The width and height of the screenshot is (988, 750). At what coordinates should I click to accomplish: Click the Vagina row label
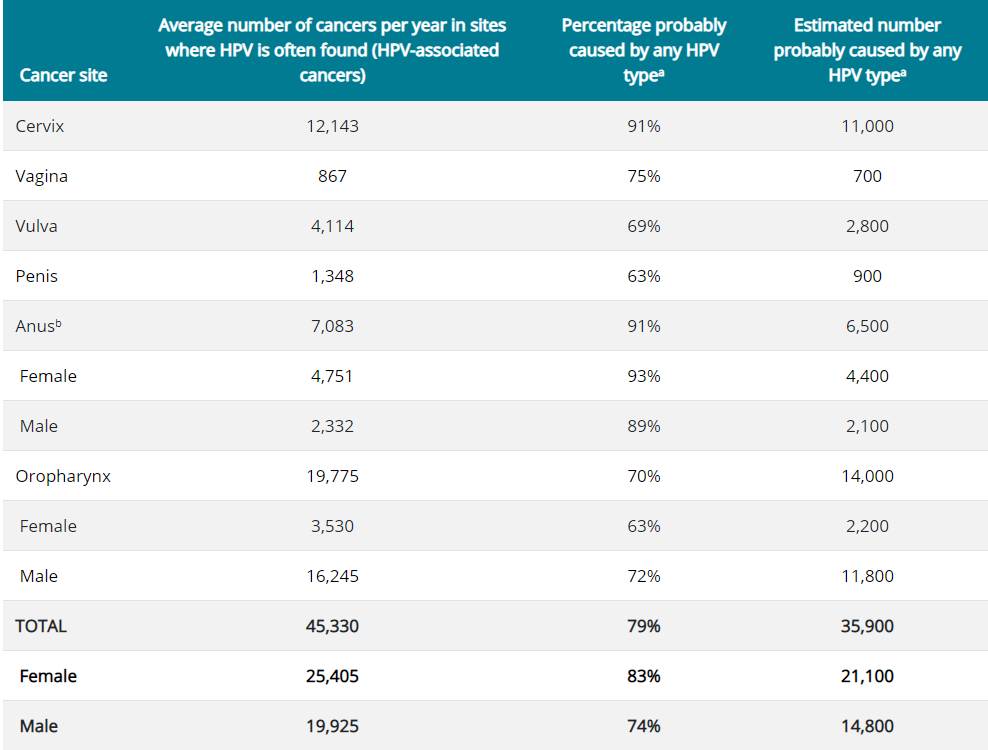click(42, 176)
